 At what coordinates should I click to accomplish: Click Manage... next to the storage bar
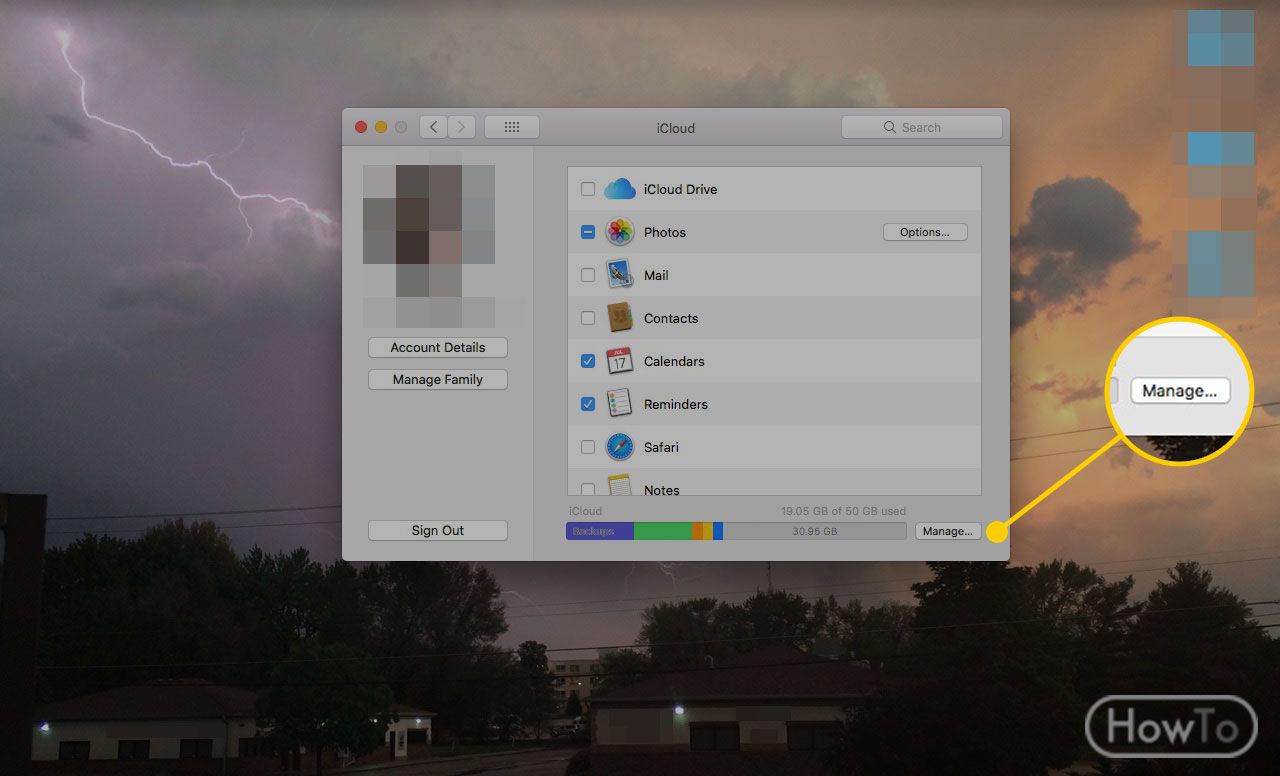click(948, 531)
